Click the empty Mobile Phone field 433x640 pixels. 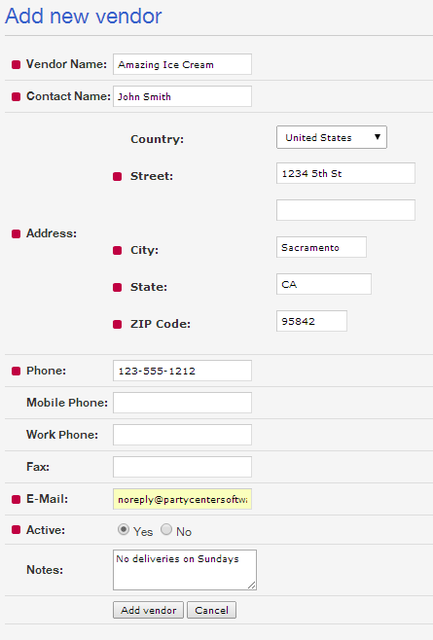[x=182, y=402]
